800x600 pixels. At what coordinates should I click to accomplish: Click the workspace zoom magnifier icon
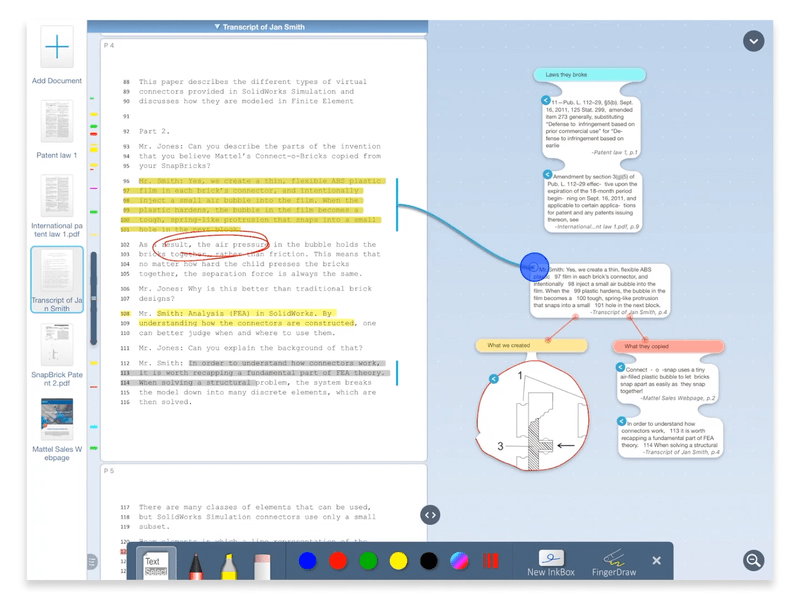coord(754,560)
